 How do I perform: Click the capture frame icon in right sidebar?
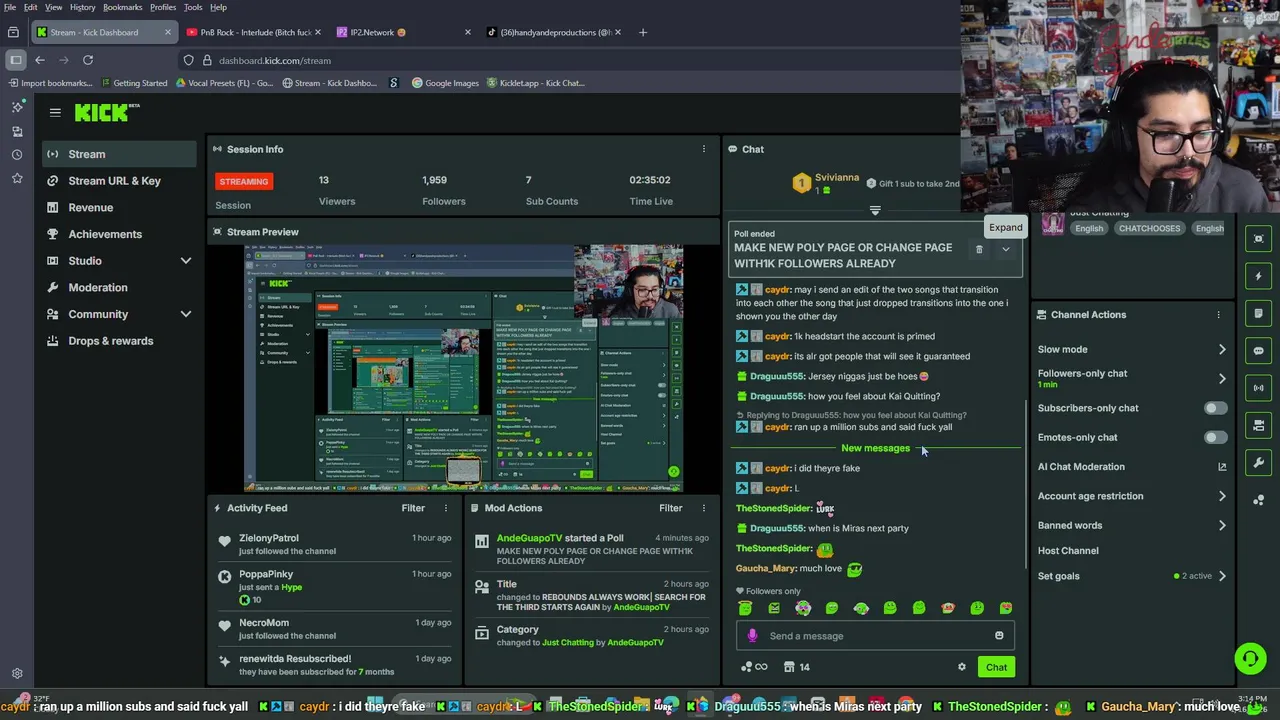coord(1258,238)
